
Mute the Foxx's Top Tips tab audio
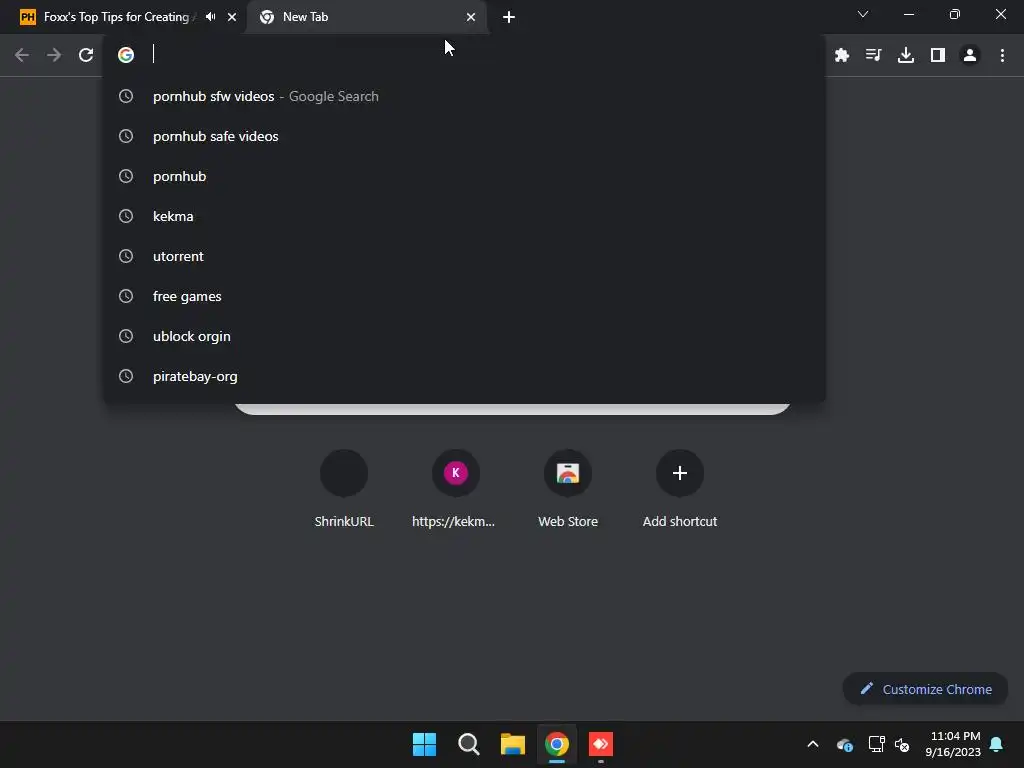pyautogui.click(x=210, y=17)
